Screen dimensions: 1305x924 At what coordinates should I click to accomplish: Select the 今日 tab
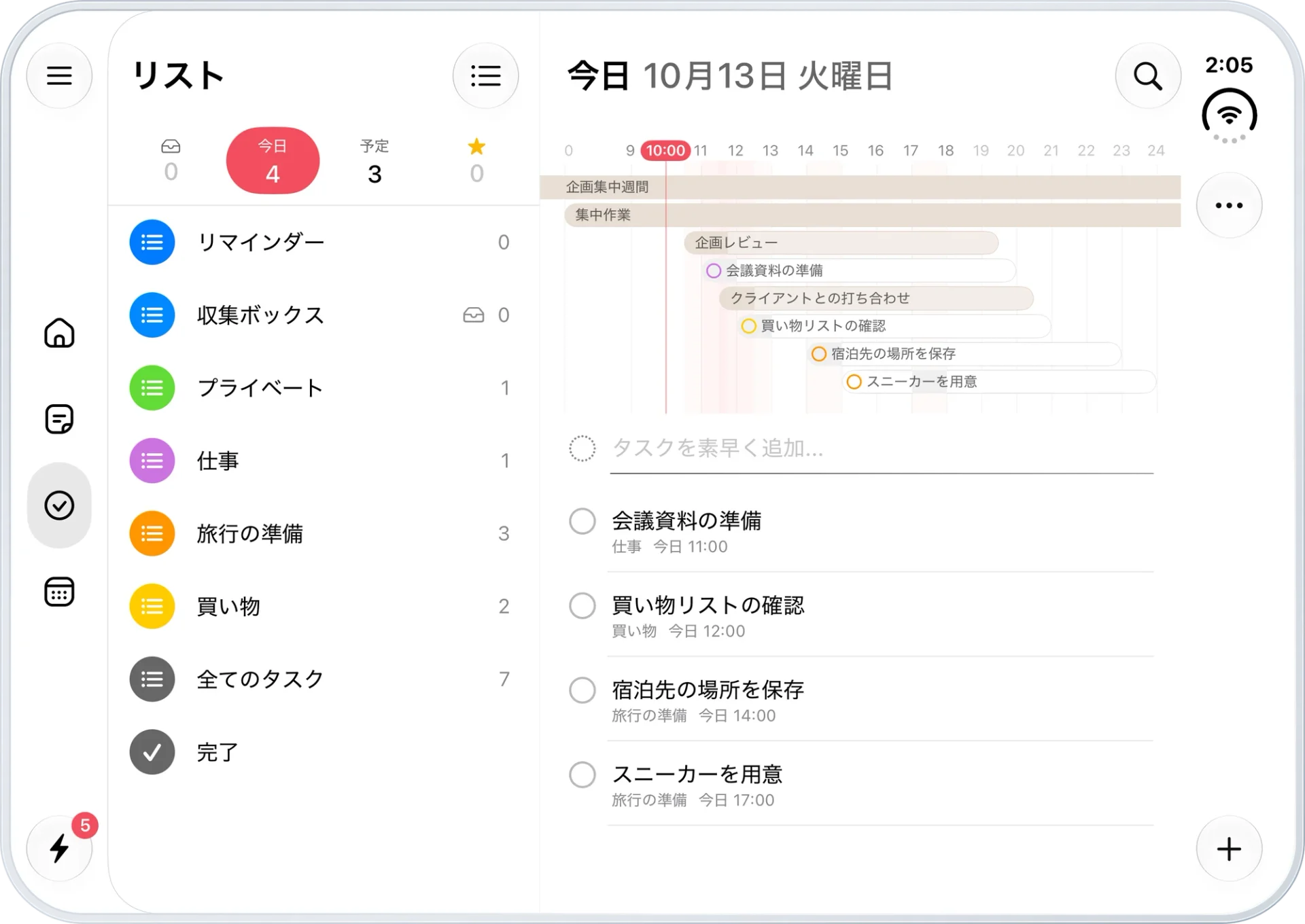(273, 160)
